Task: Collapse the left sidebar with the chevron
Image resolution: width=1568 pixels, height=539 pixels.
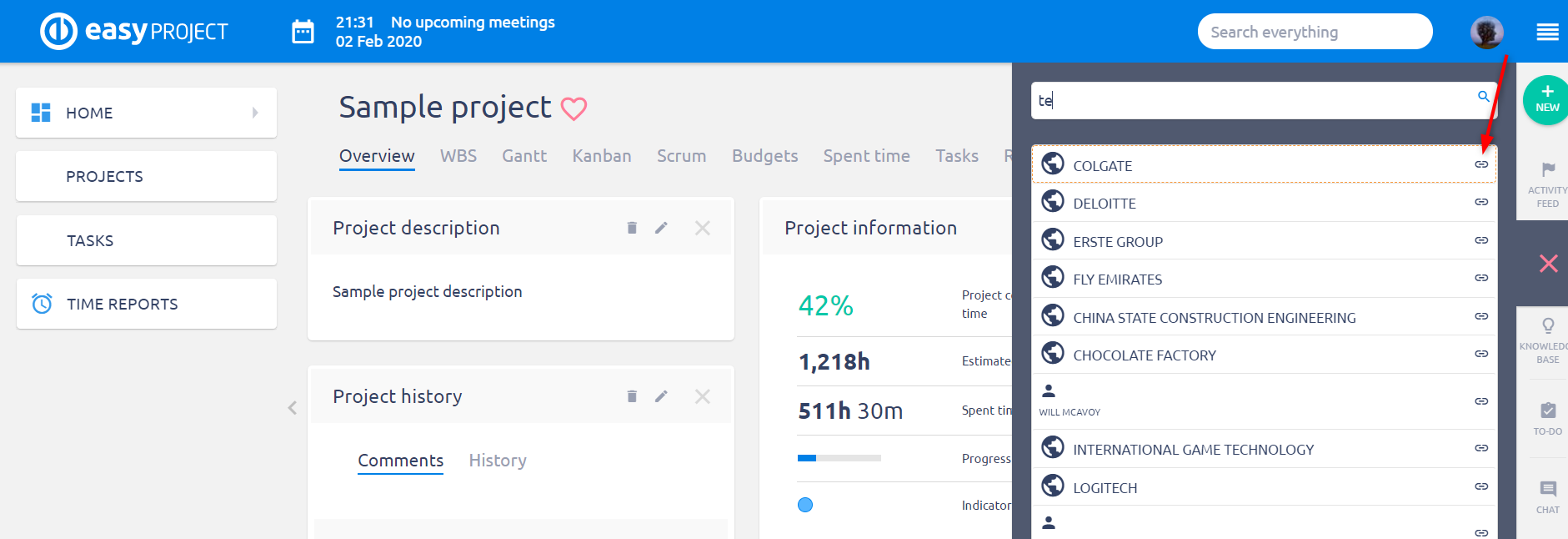Action: (x=293, y=407)
